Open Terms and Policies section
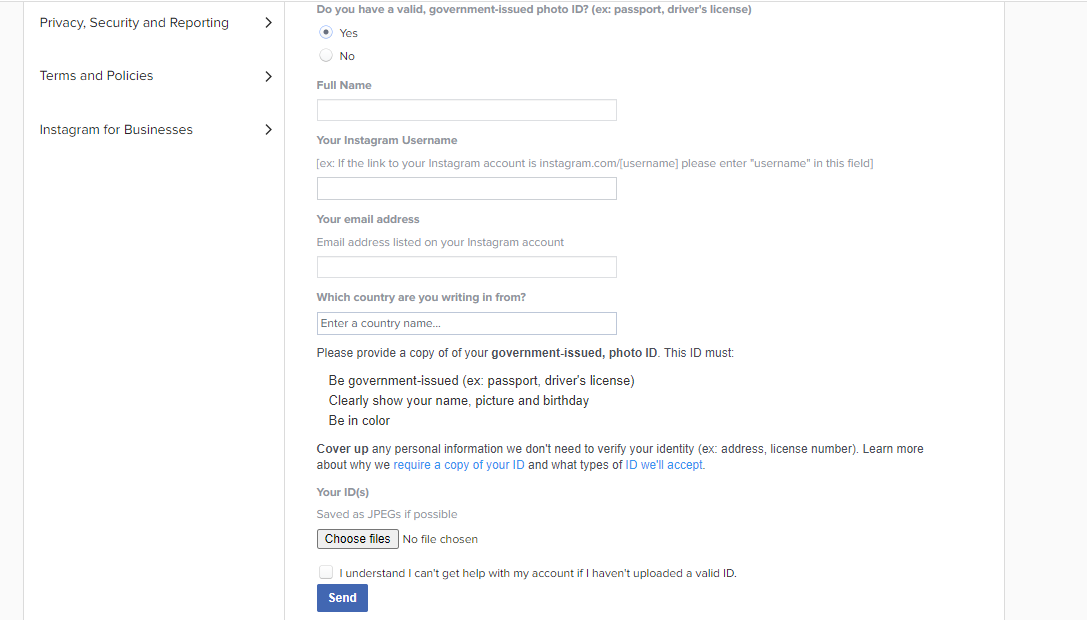Screen dimensions: 1087x620 pos(96,76)
